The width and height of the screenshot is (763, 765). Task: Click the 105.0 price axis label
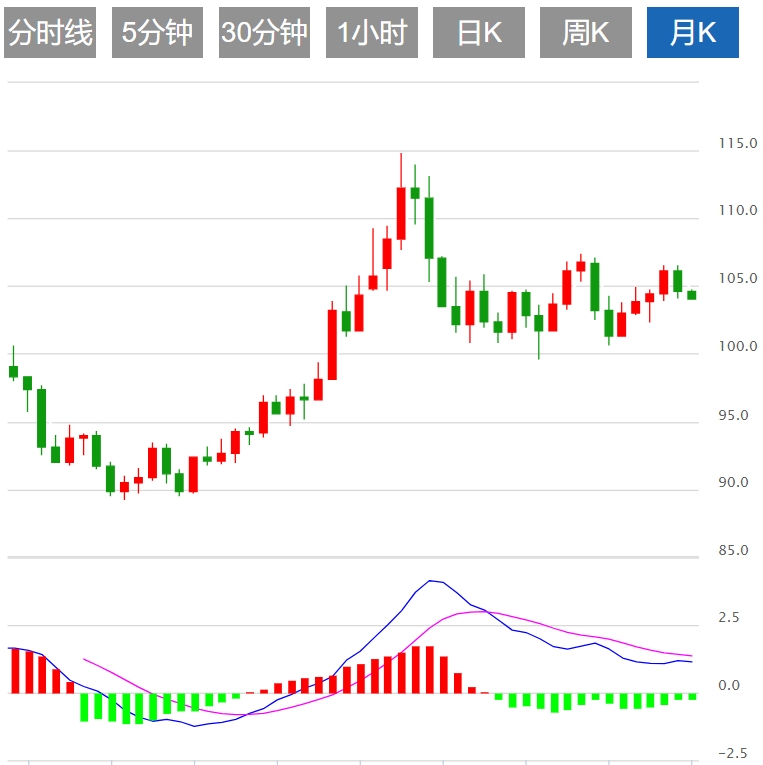tap(738, 278)
